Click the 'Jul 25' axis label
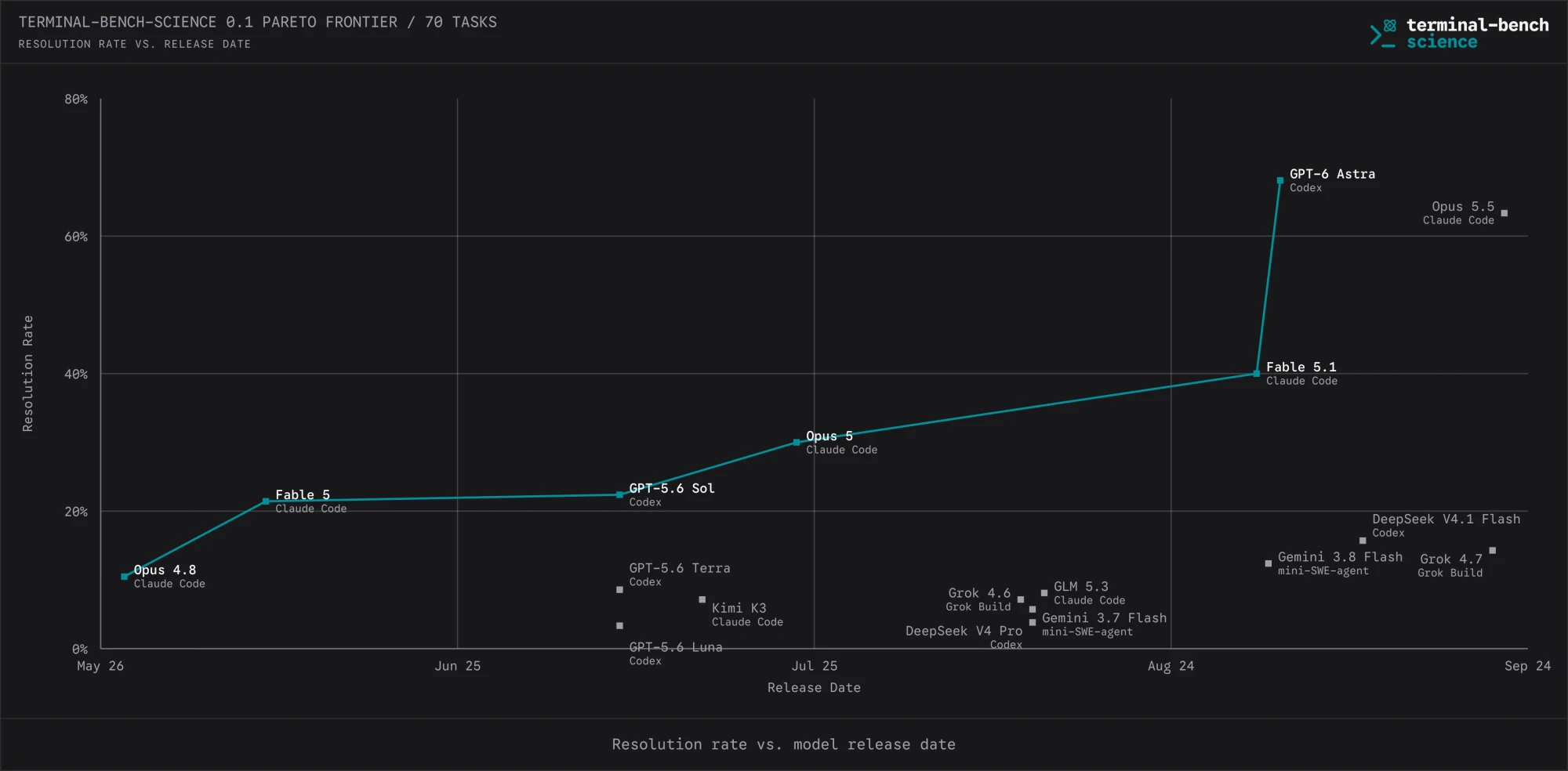Viewport: 1568px width, 771px height. [815, 666]
